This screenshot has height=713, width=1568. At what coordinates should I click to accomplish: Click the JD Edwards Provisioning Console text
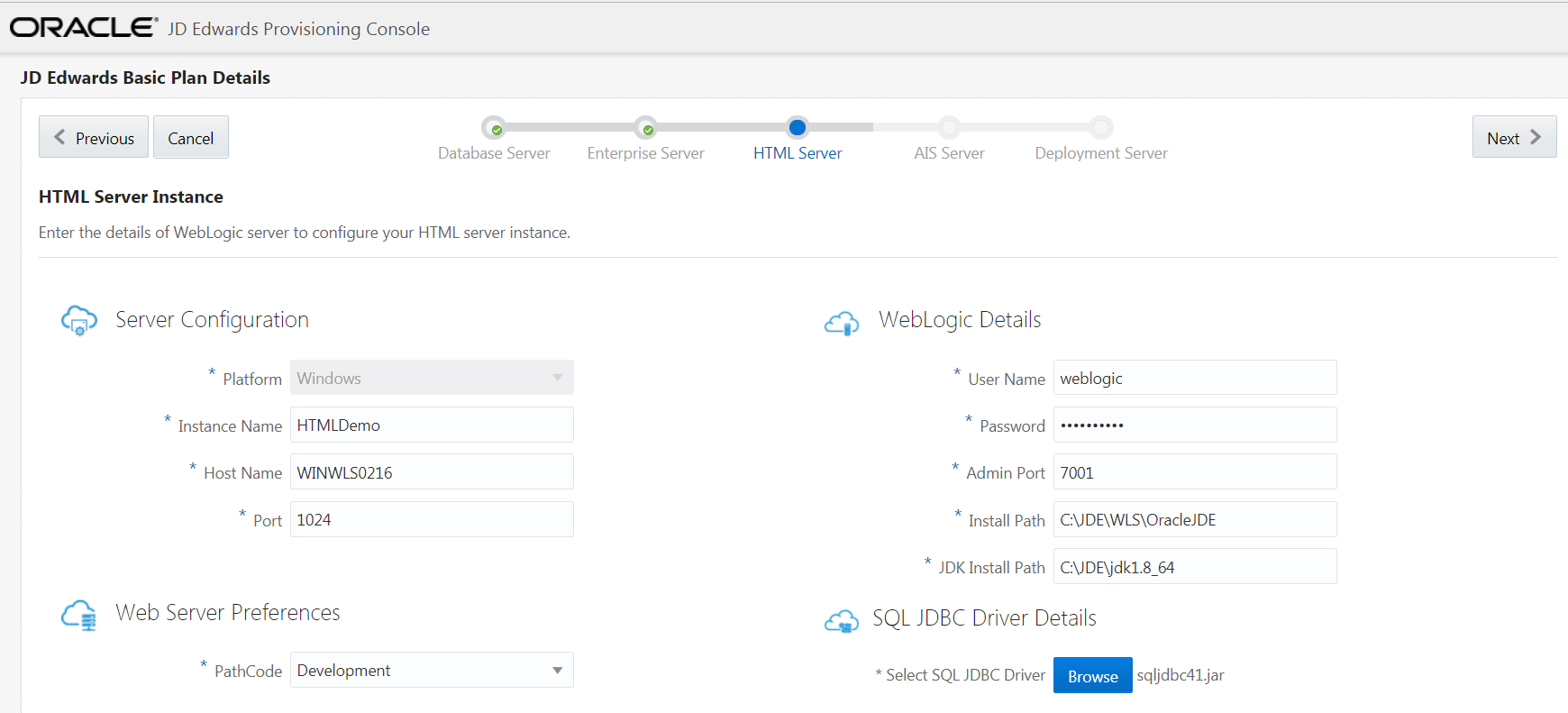(x=298, y=29)
